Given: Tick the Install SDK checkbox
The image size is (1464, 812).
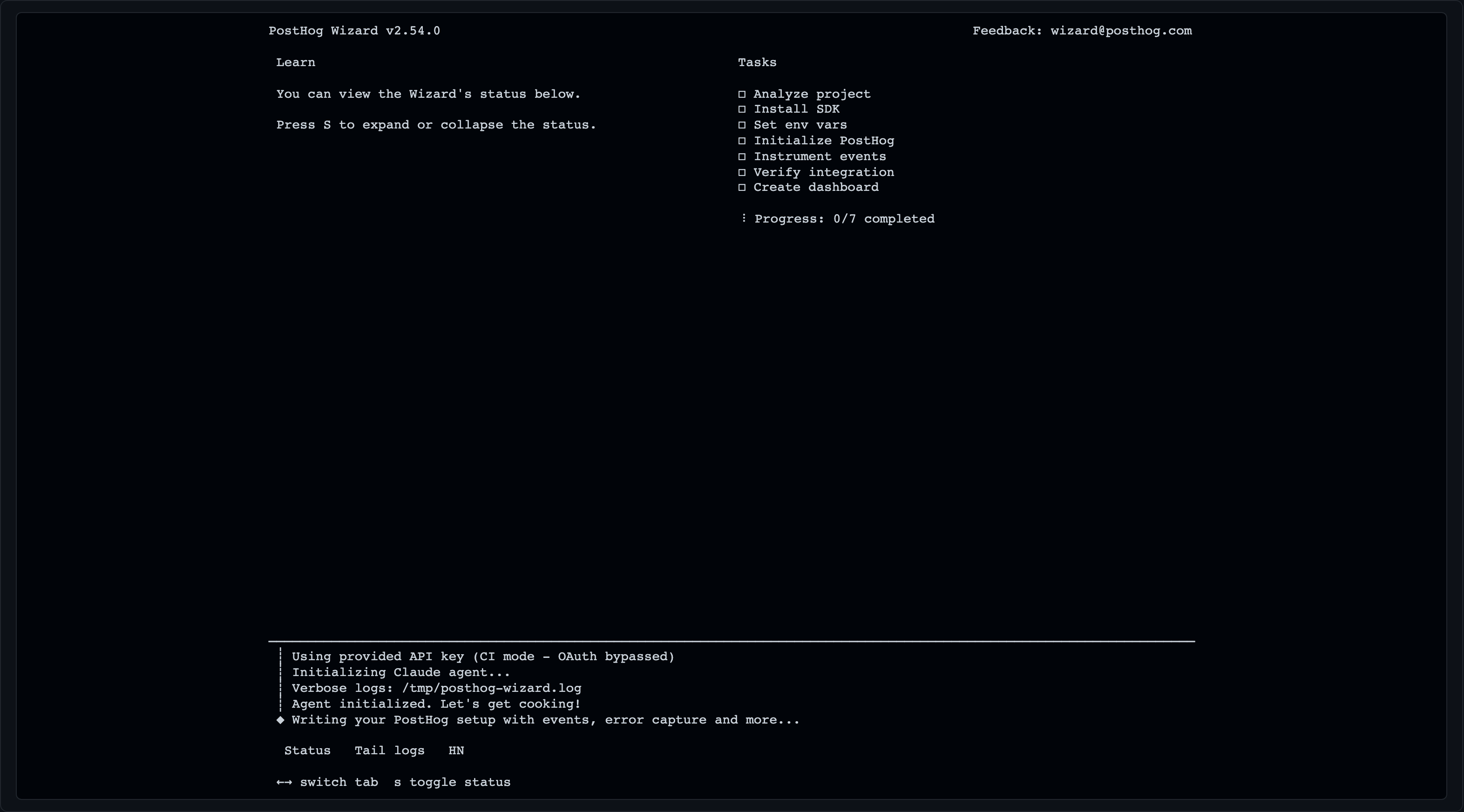Looking at the screenshot, I should (x=742, y=109).
